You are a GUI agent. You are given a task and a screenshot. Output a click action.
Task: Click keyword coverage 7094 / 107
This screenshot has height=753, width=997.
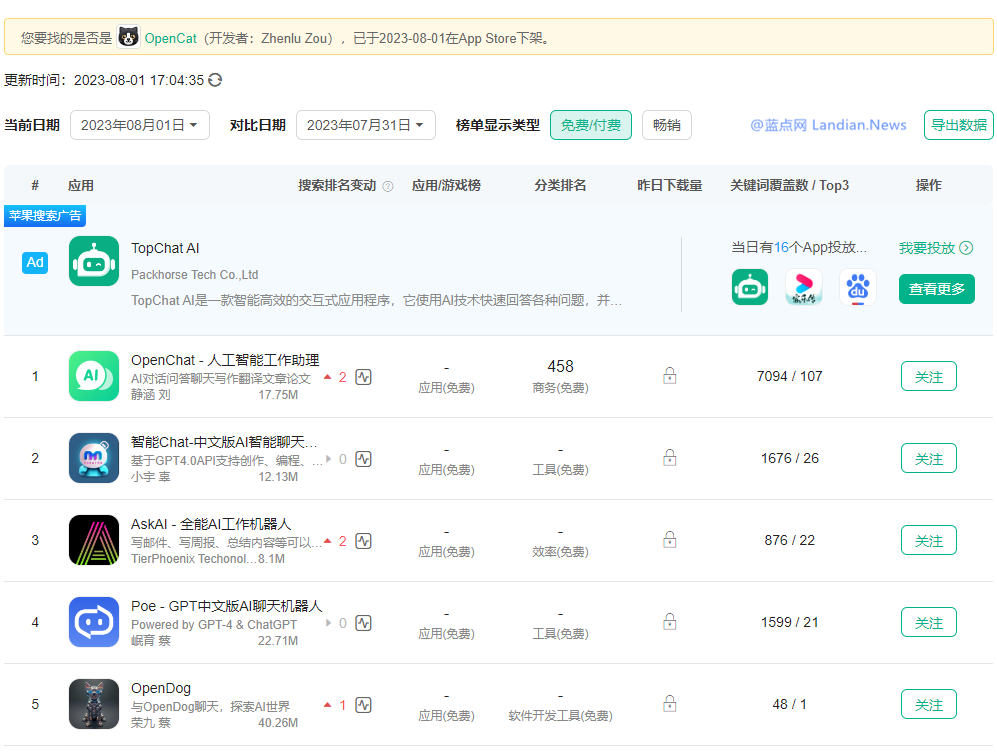(x=789, y=376)
